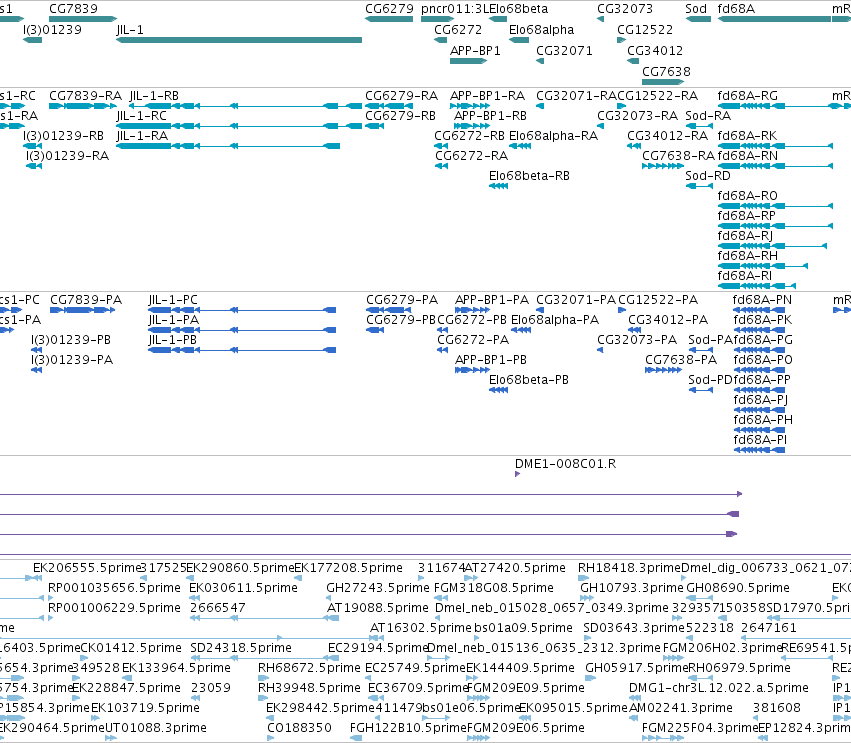Click the CG6272 gene label in top track
This screenshot has width=851, height=743.
[x=458, y=29]
